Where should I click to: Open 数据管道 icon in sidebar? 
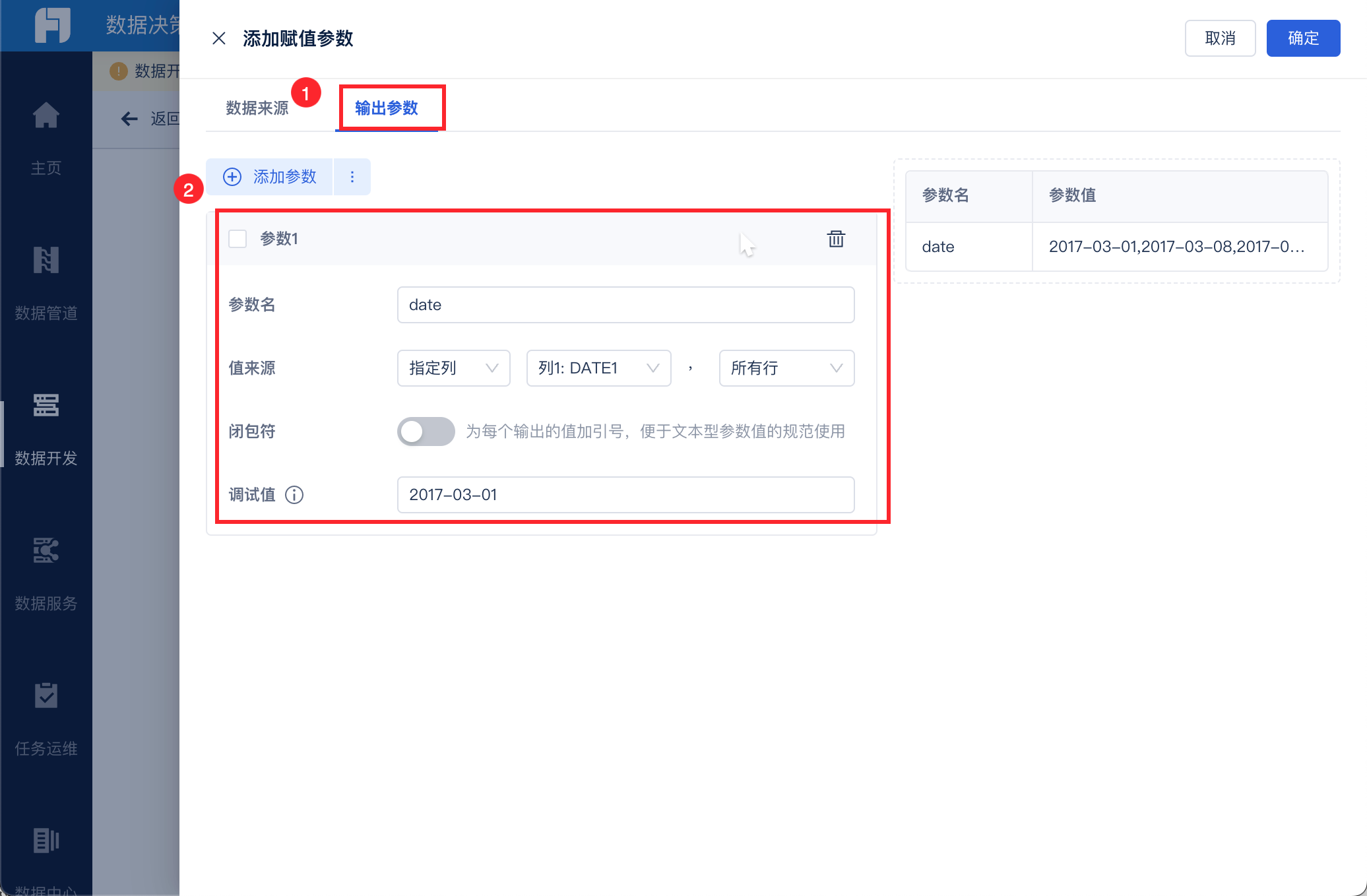pos(46,261)
